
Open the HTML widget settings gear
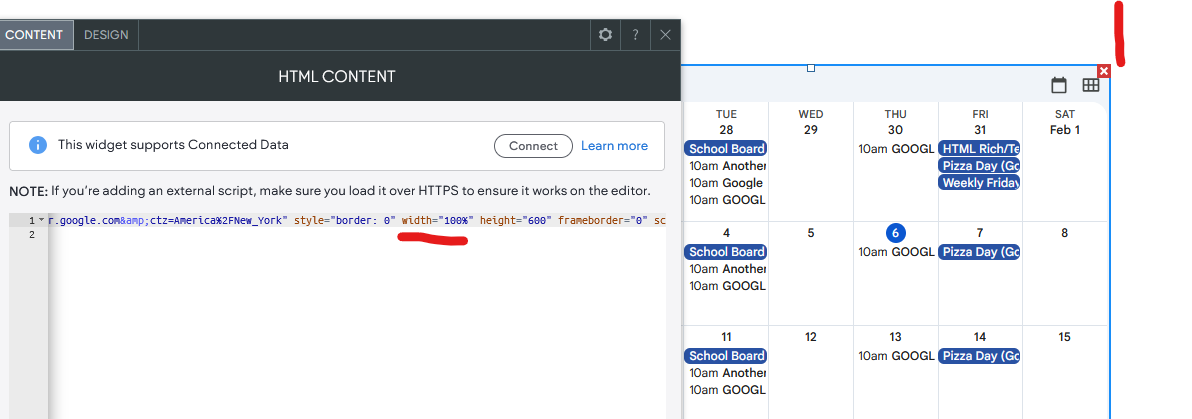click(x=605, y=35)
